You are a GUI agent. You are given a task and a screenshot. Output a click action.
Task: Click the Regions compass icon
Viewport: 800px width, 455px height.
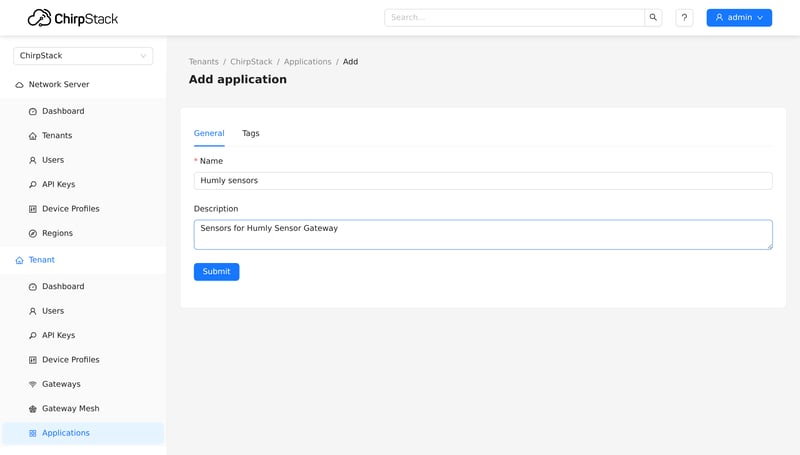click(33, 234)
